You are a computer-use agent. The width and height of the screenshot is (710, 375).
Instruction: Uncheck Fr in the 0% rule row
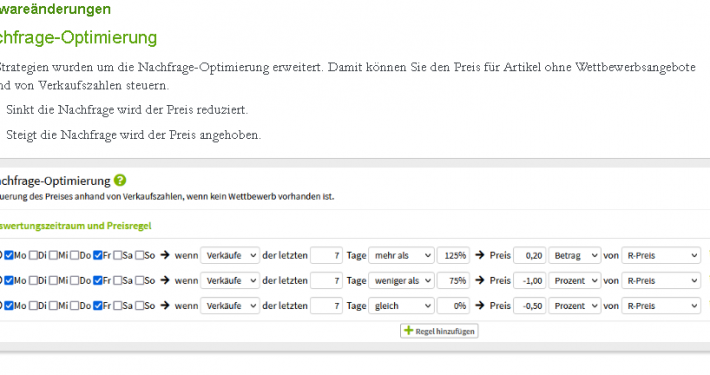[98, 306]
